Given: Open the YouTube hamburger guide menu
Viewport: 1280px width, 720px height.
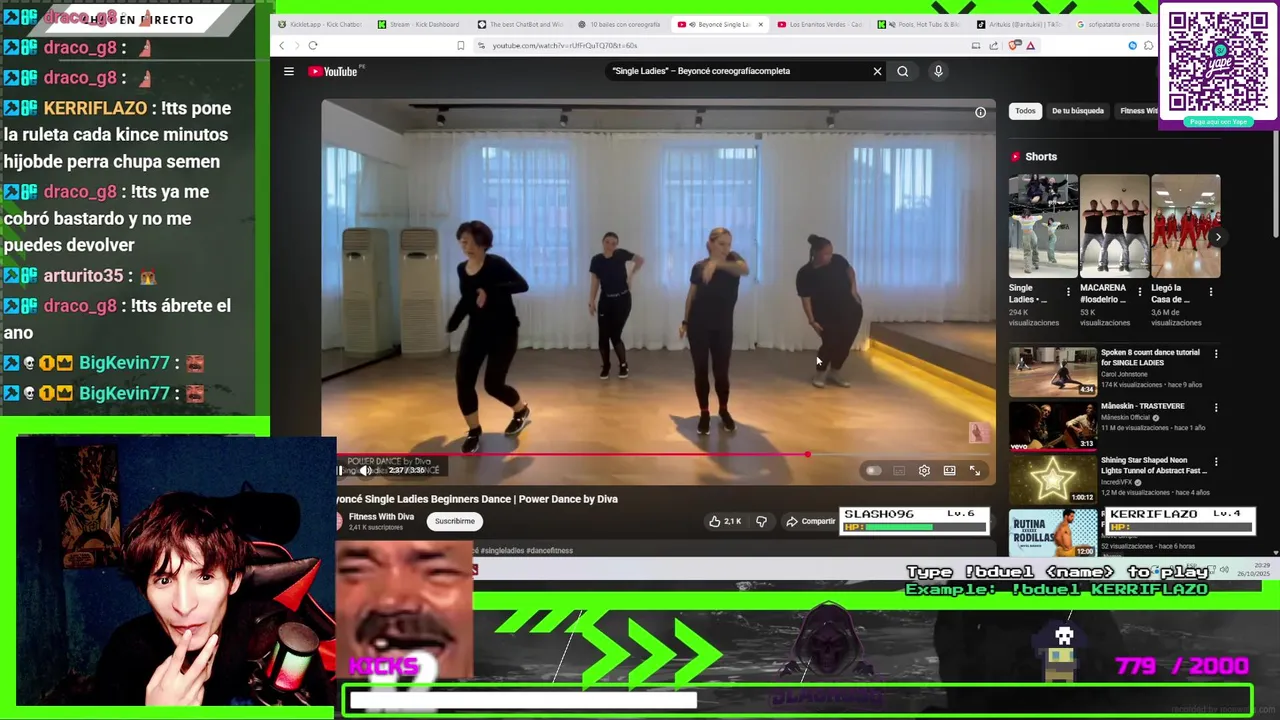Looking at the screenshot, I should (x=288, y=71).
